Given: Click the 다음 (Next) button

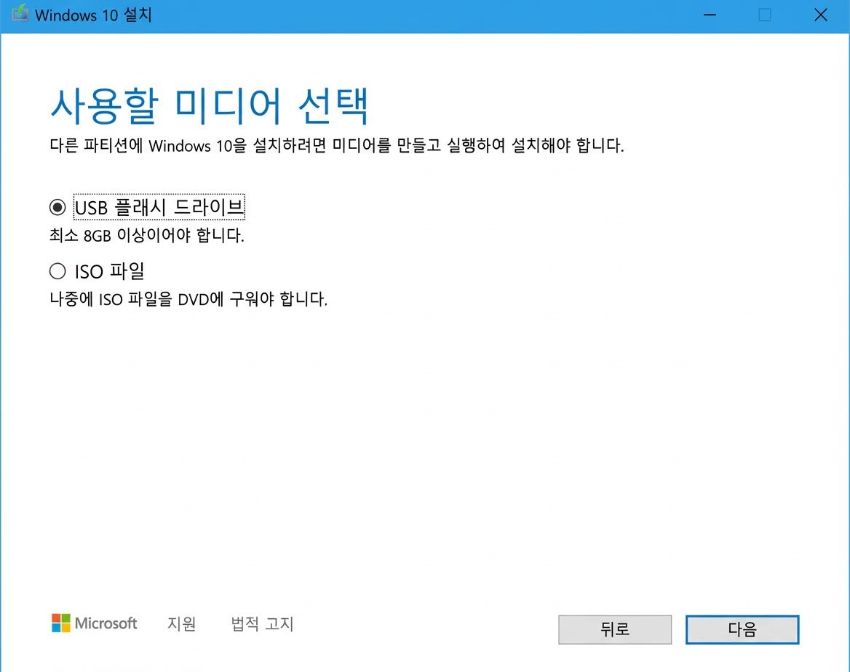Looking at the screenshot, I should (741, 629).
